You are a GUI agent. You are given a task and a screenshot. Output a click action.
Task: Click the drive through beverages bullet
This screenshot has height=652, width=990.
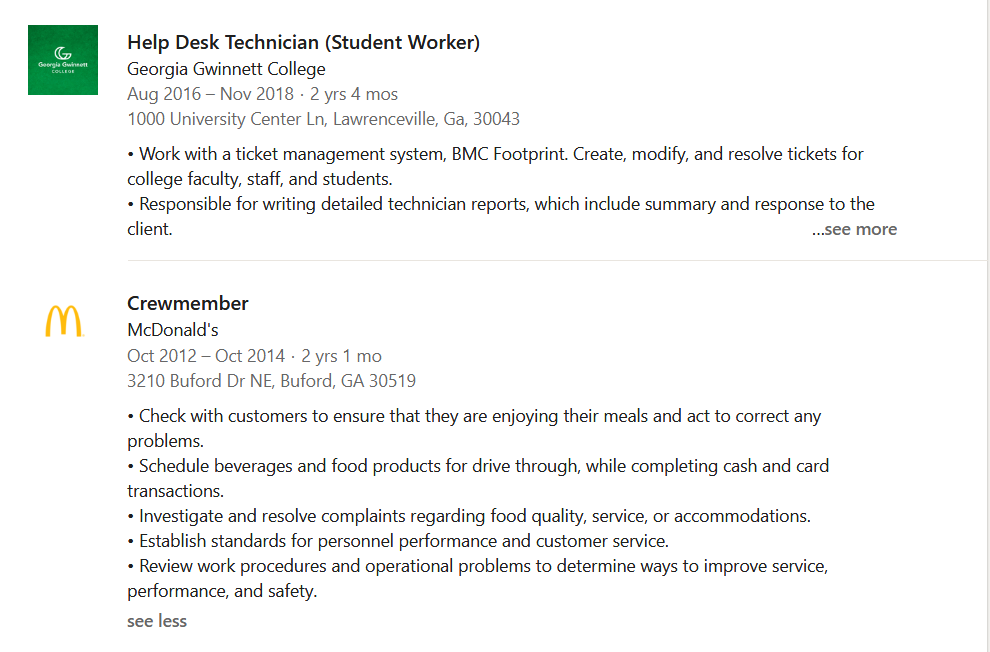(x=478, y=478)
